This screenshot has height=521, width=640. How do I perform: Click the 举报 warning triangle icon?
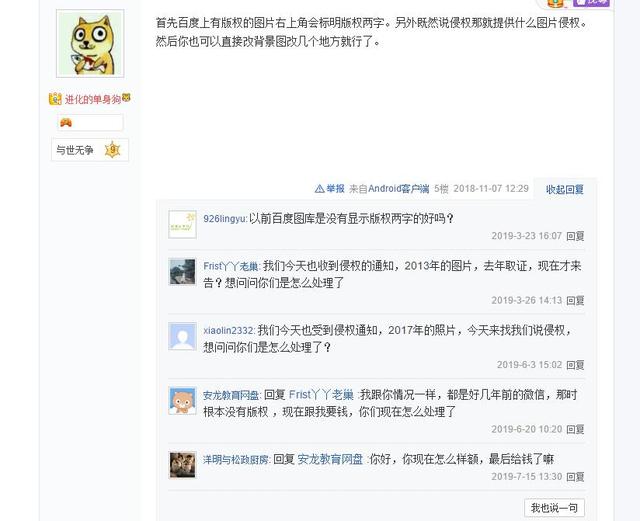tap(320, 189)
